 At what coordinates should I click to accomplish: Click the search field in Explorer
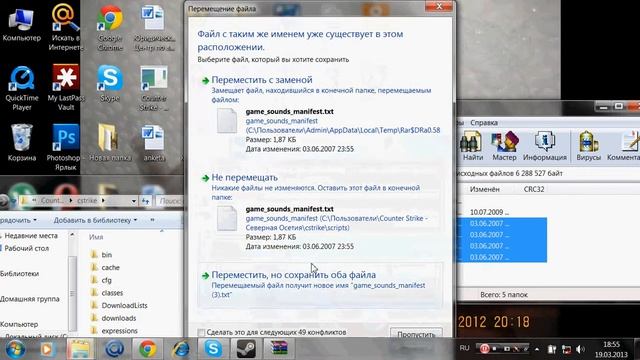[169, 201]
